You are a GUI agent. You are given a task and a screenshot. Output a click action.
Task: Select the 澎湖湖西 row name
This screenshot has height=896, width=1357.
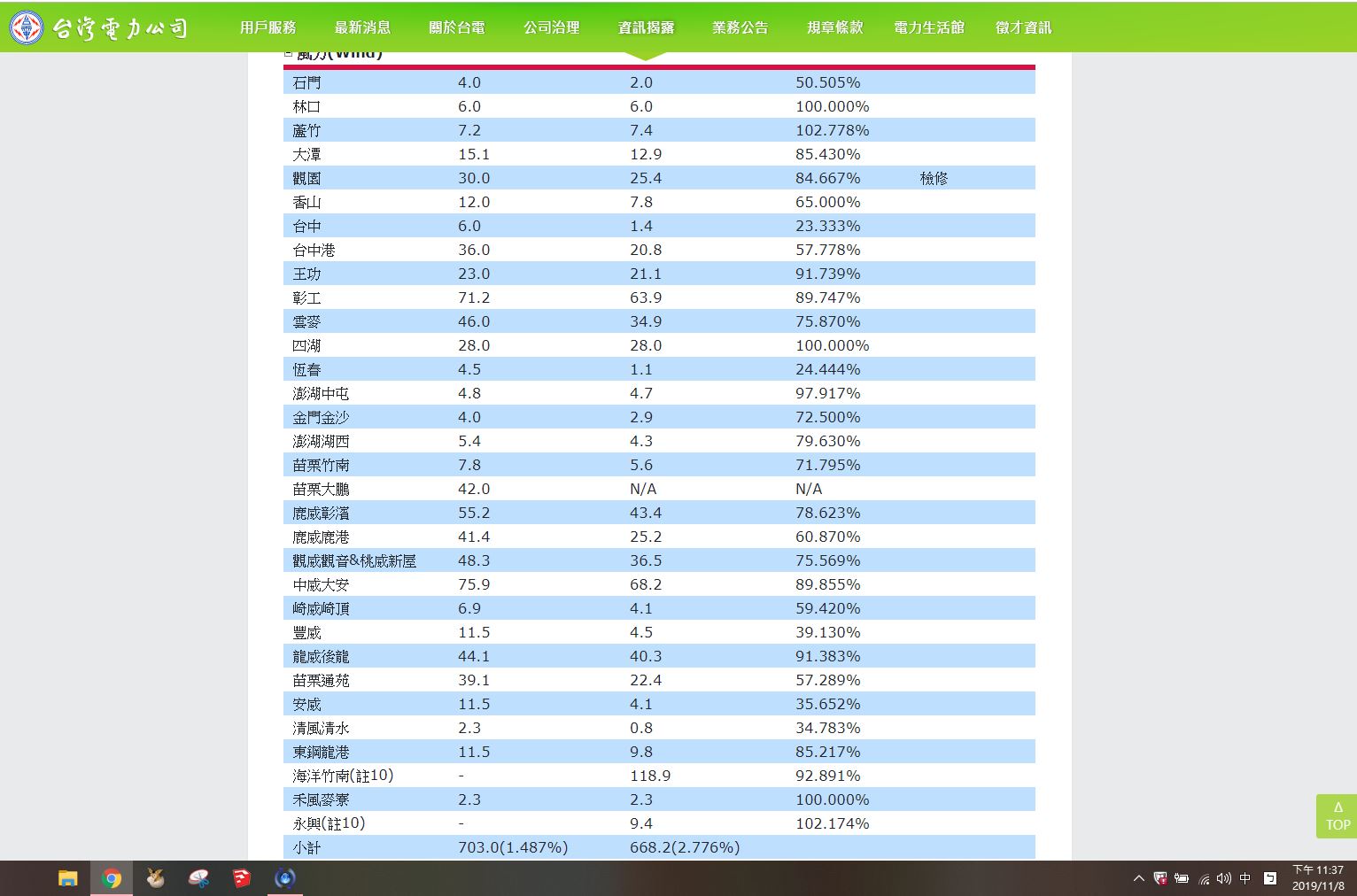(x=321, y=441)
